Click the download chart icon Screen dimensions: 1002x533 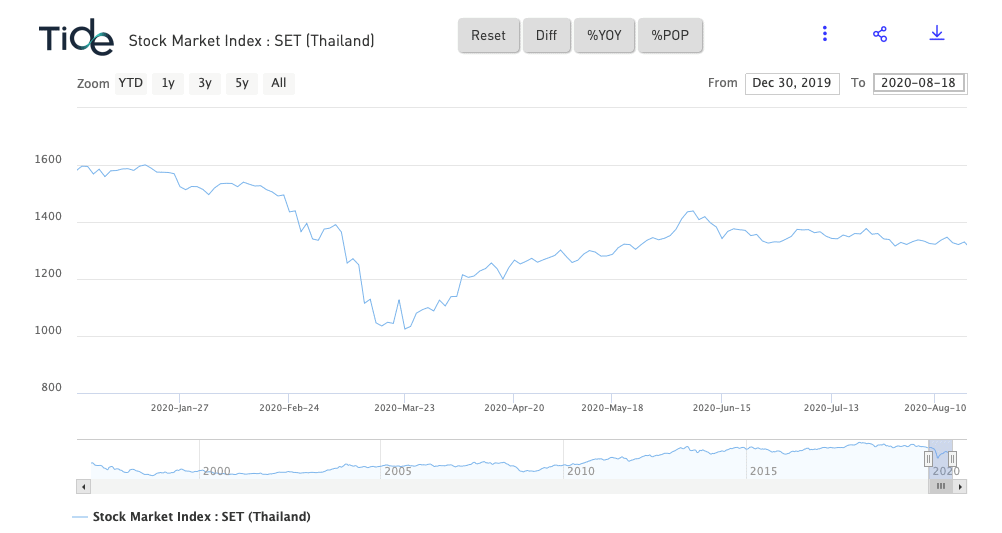pyautogui.click(x=937, y=33)
